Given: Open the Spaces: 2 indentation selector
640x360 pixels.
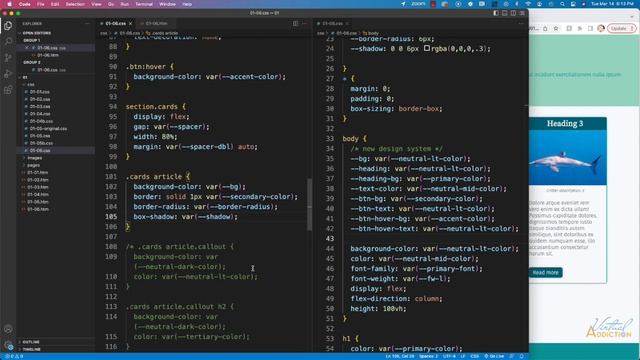Looking at the screenshot, I should [x=428, y=356].
